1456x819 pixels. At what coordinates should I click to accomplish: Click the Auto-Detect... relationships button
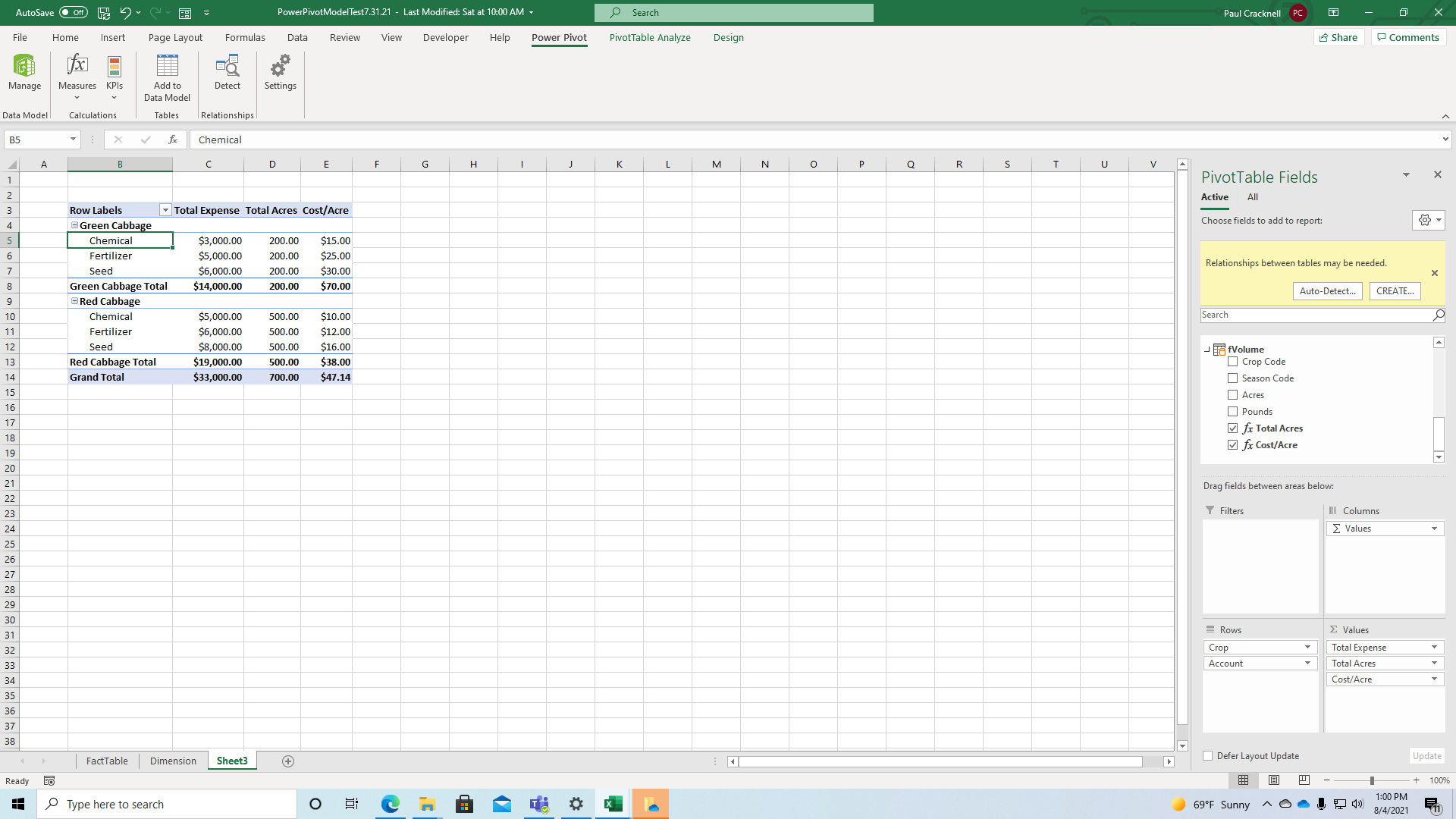pyautogui.click(x=1327, y=291)
